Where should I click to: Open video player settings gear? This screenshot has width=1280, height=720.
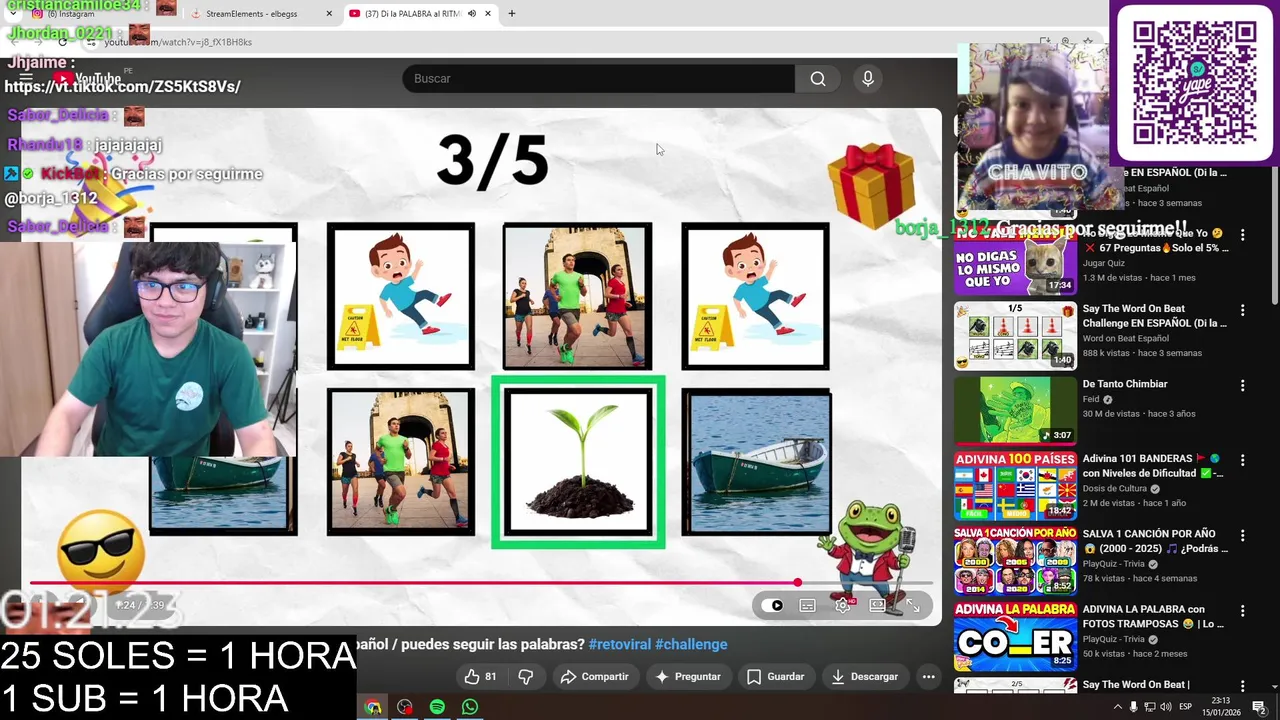coord(843,605)
